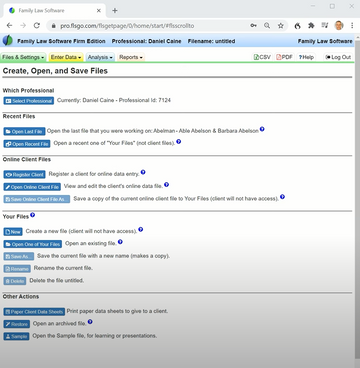Image resolution: width=360 pixels, height=368 pixels.
Task: Click 'Currently: Daniel Caine - Professional Id: 7124' text
Action: (114, 100)
